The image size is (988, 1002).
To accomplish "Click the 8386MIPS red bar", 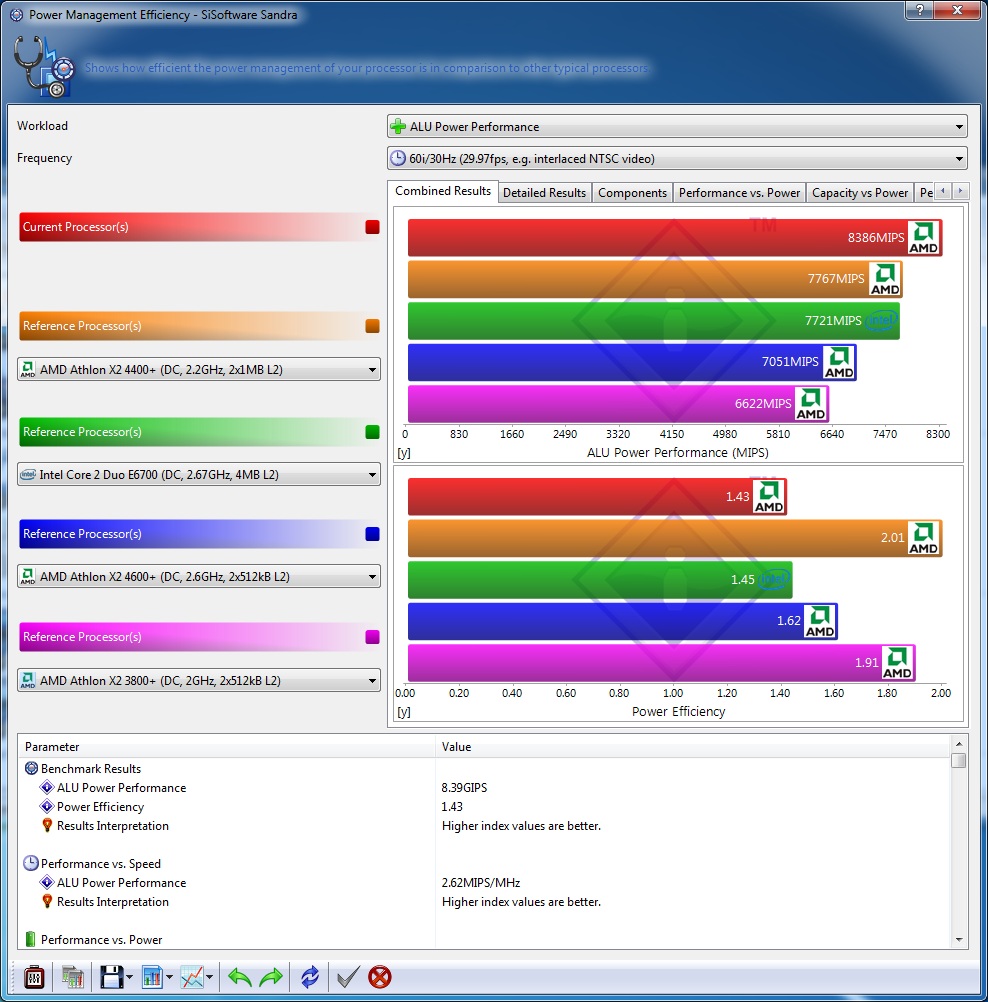I will 675,238.
